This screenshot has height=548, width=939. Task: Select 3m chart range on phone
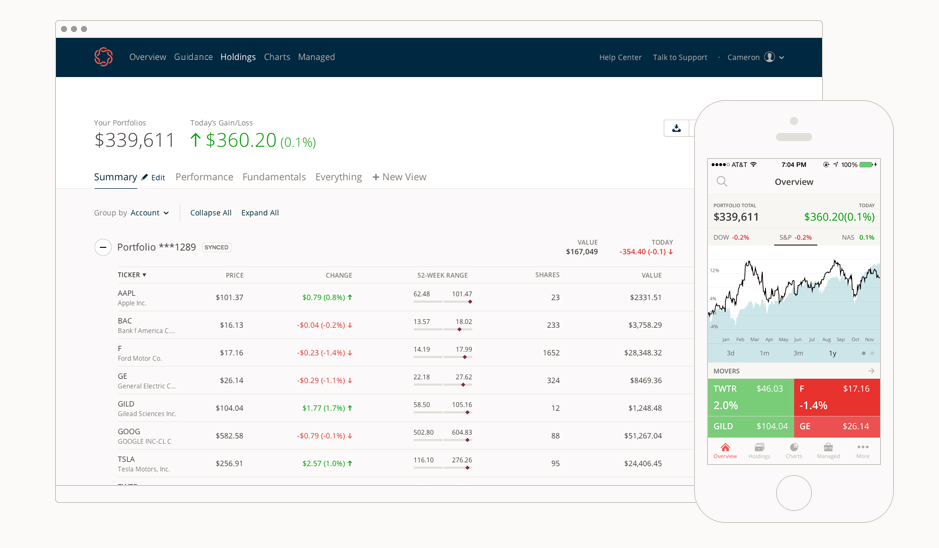point(798,353)
